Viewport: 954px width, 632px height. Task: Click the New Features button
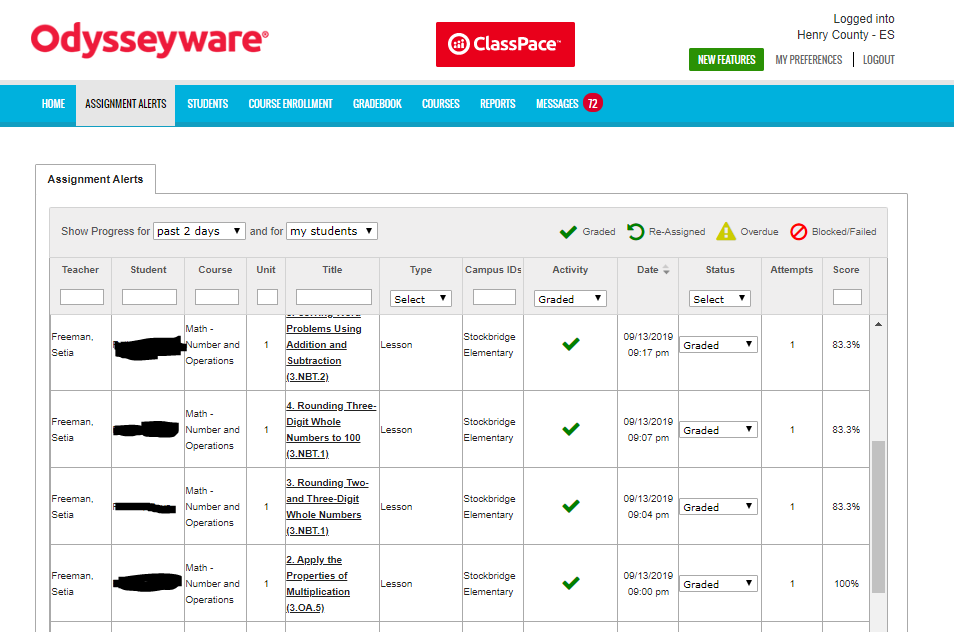click(726, 60)
